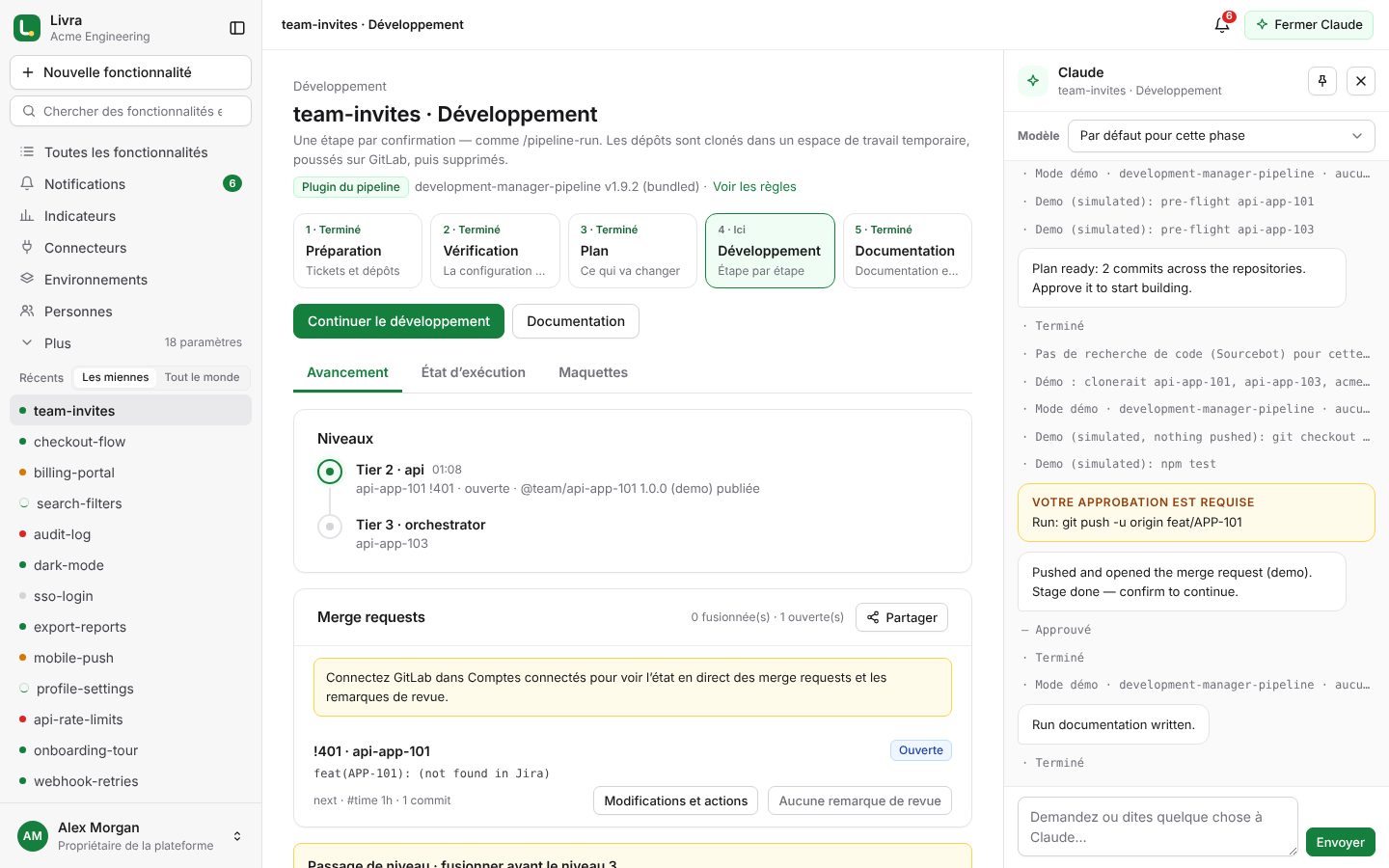Screen dimensions: 1389x868
Task: Select step 1 Préparation card
Action: coord(358,251)
